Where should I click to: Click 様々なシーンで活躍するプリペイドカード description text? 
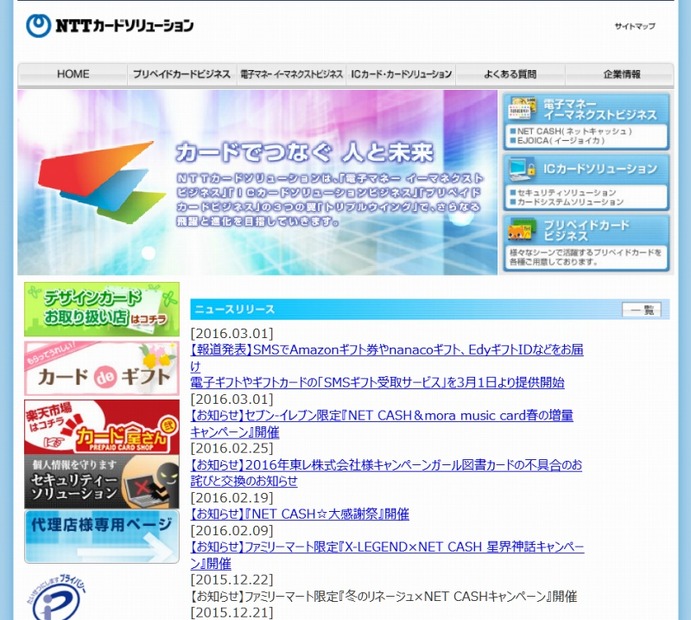tap(585, 257)
